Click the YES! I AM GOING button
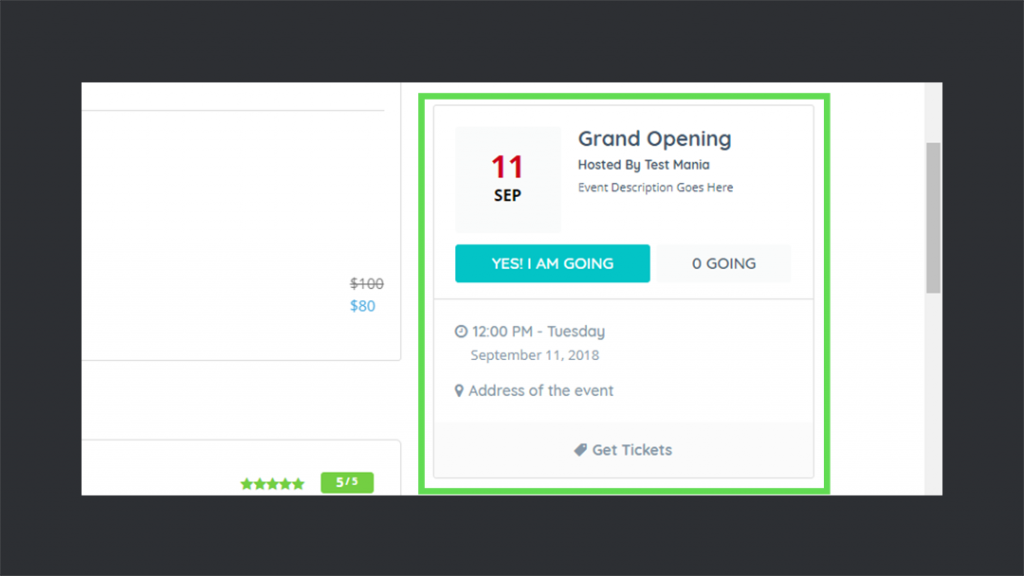1024x576 pixels. (x=552, y=263)
